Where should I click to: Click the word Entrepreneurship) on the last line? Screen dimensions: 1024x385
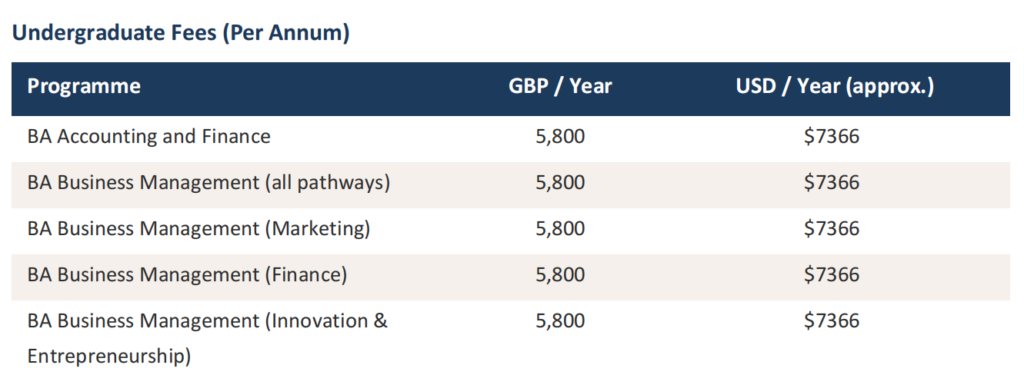109,357
